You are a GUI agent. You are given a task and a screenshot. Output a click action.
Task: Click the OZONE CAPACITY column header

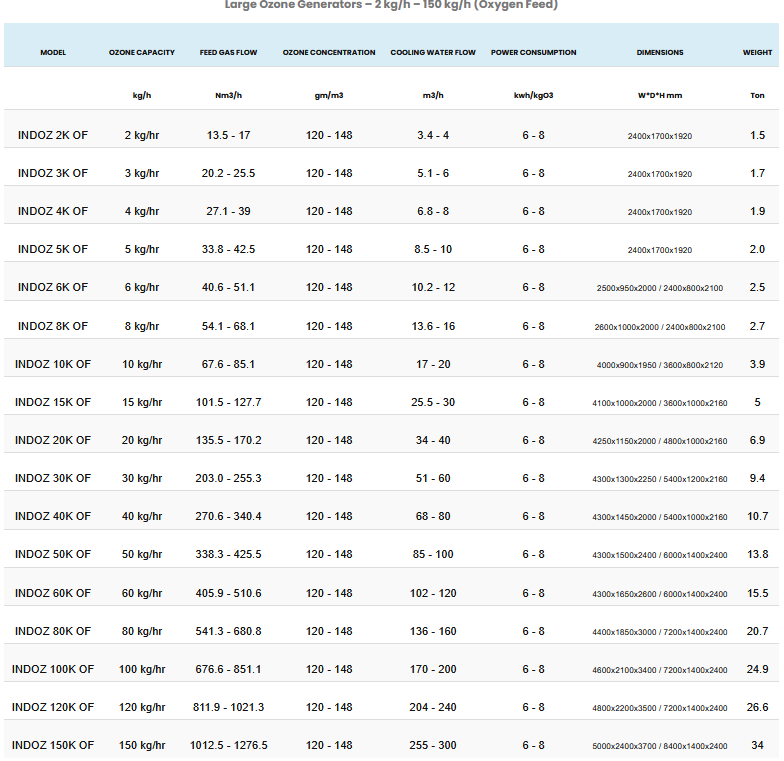pos(142,53)
